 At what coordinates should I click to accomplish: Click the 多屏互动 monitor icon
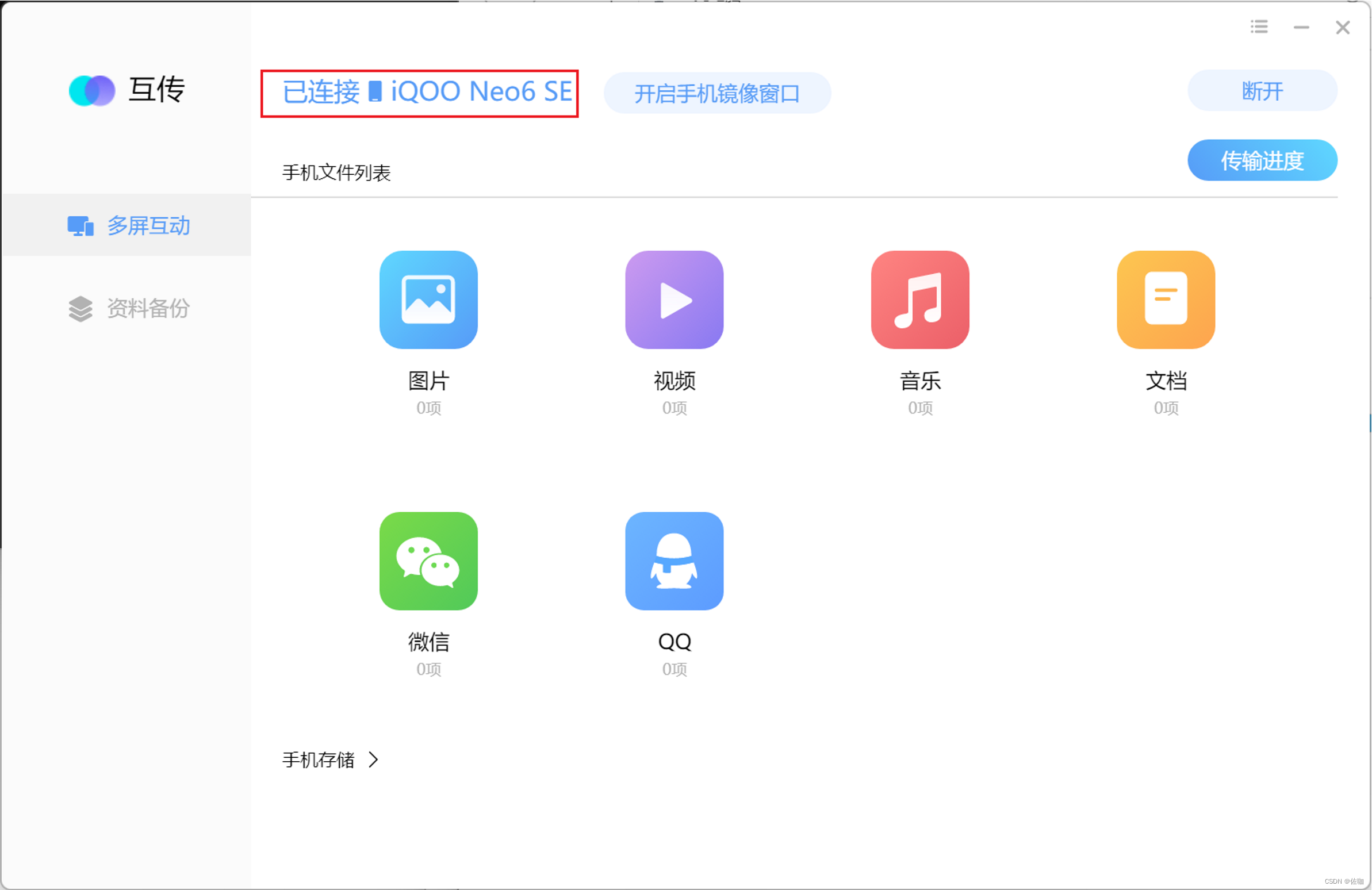point(80,226)
